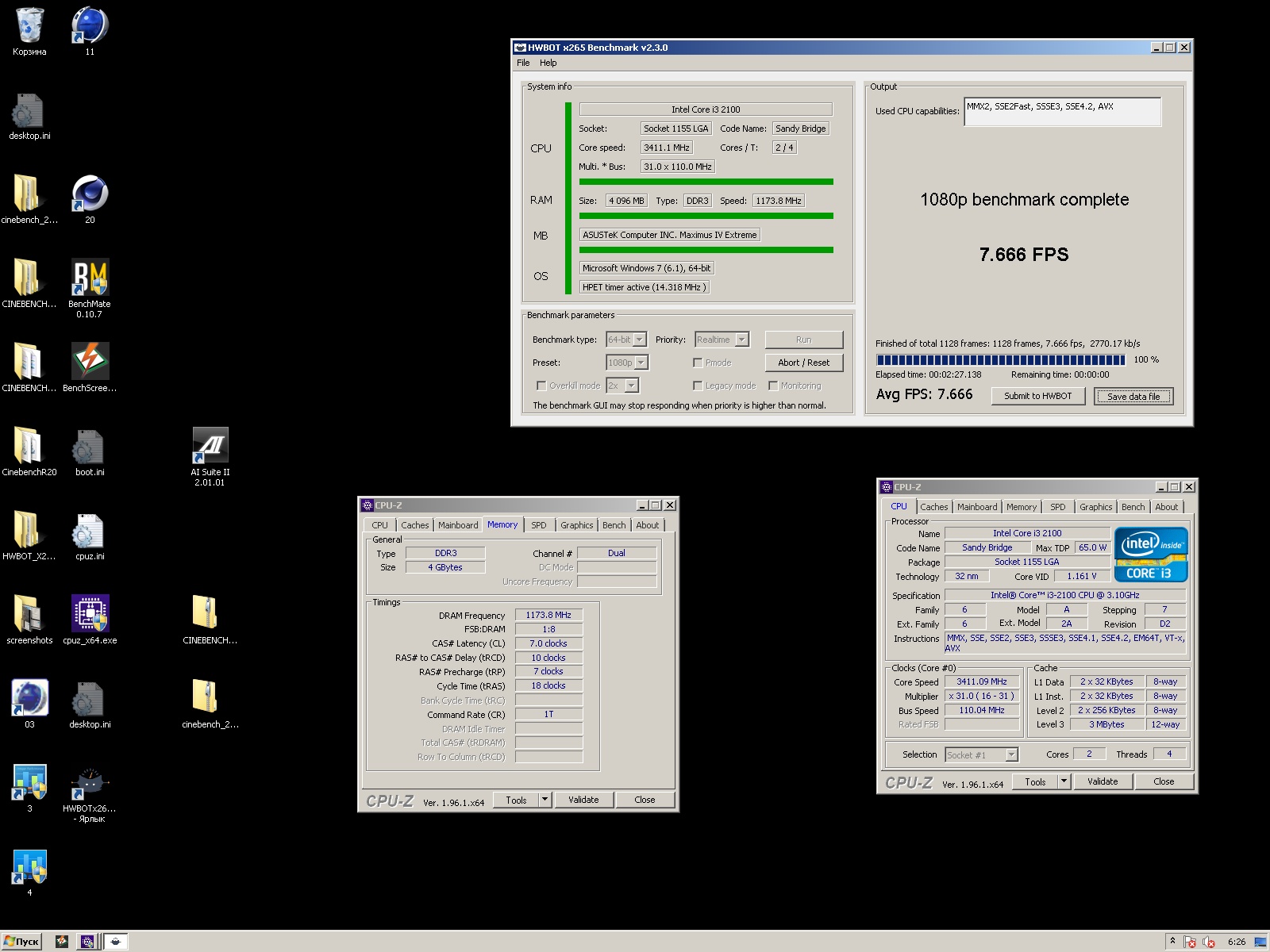Image resolution: width=1270 pixels, height=952 pixels.
Task: Click the 6:26 taskbar clock
Action: (x=1237, y=942)
